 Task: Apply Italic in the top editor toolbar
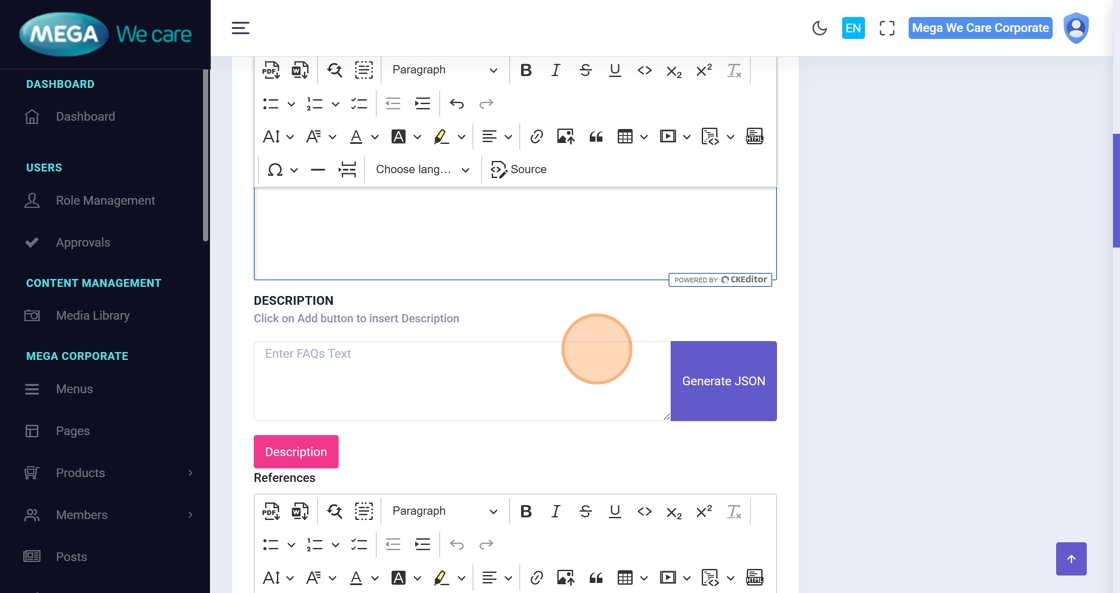pos(556,70)
